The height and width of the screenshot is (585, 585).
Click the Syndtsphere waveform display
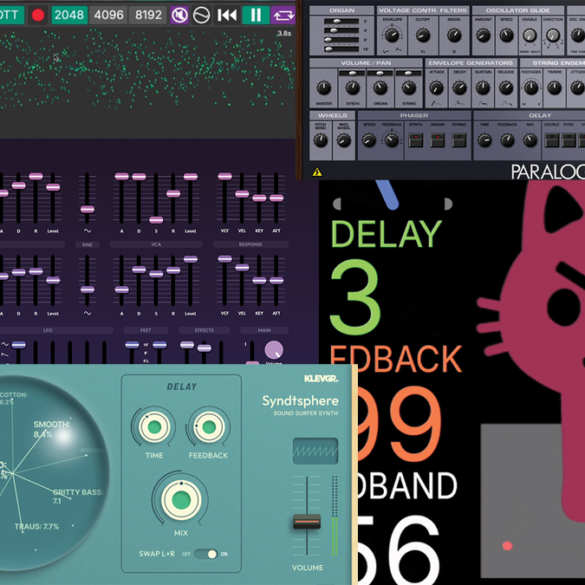(x=315, y=451)
